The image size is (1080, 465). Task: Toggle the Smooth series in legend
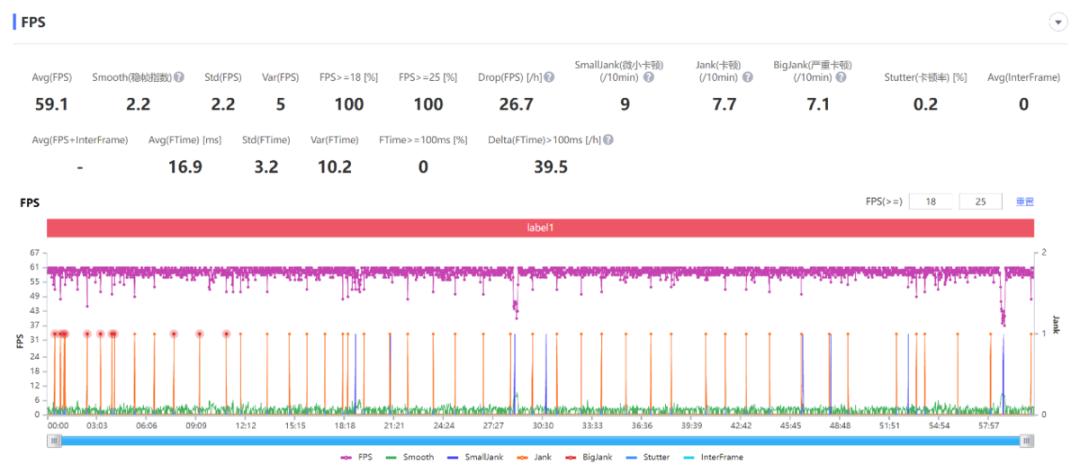(x=410, y=457)
